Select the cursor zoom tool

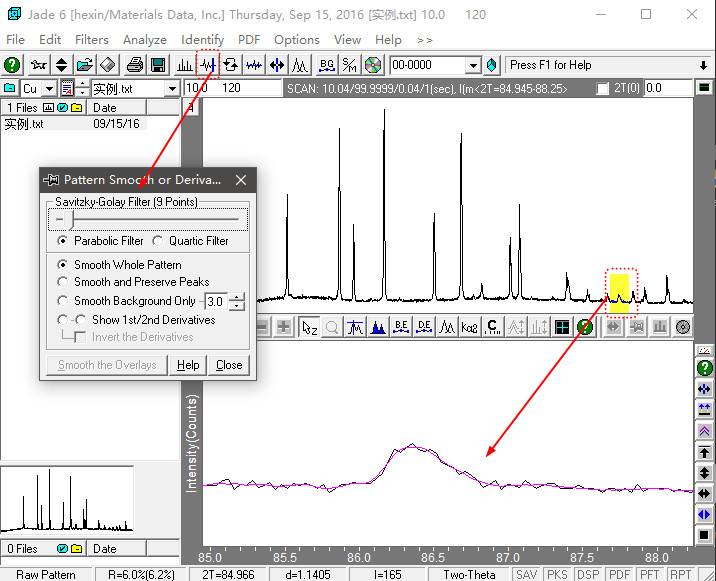click(309, 327)
